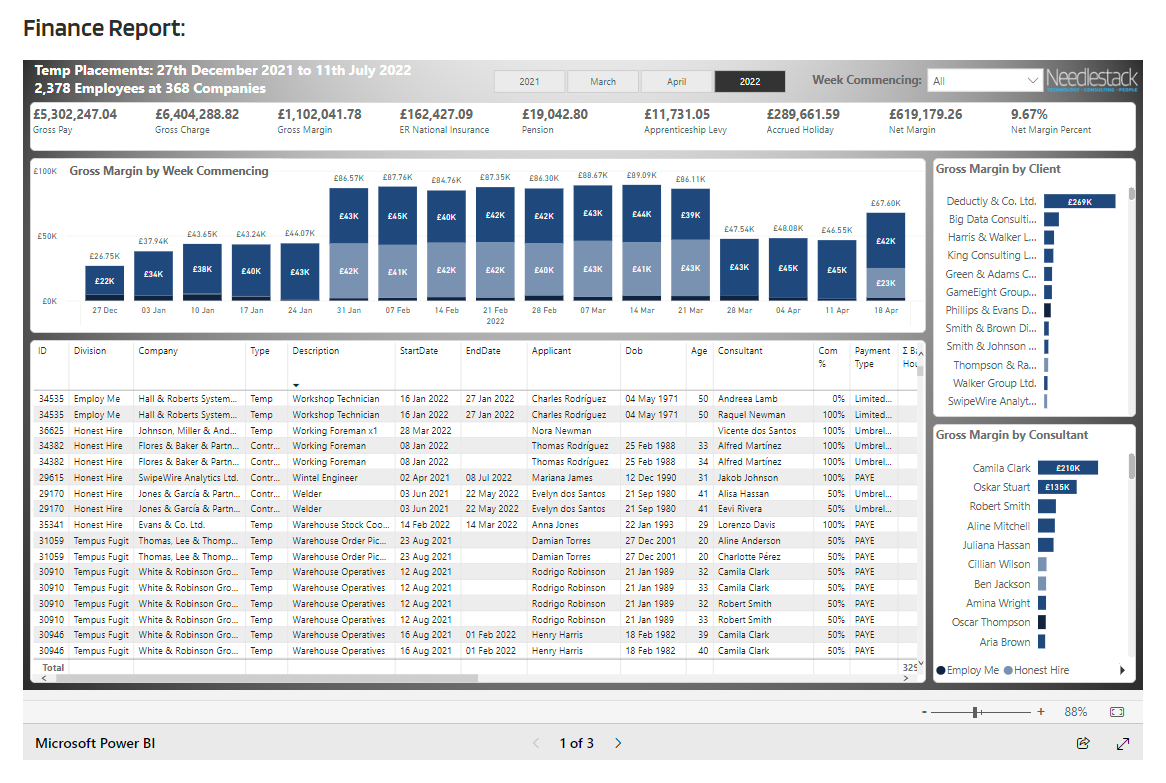The image size is (1166, 783).
Task: Click the Share report icon
Action: click(1082, 743)
